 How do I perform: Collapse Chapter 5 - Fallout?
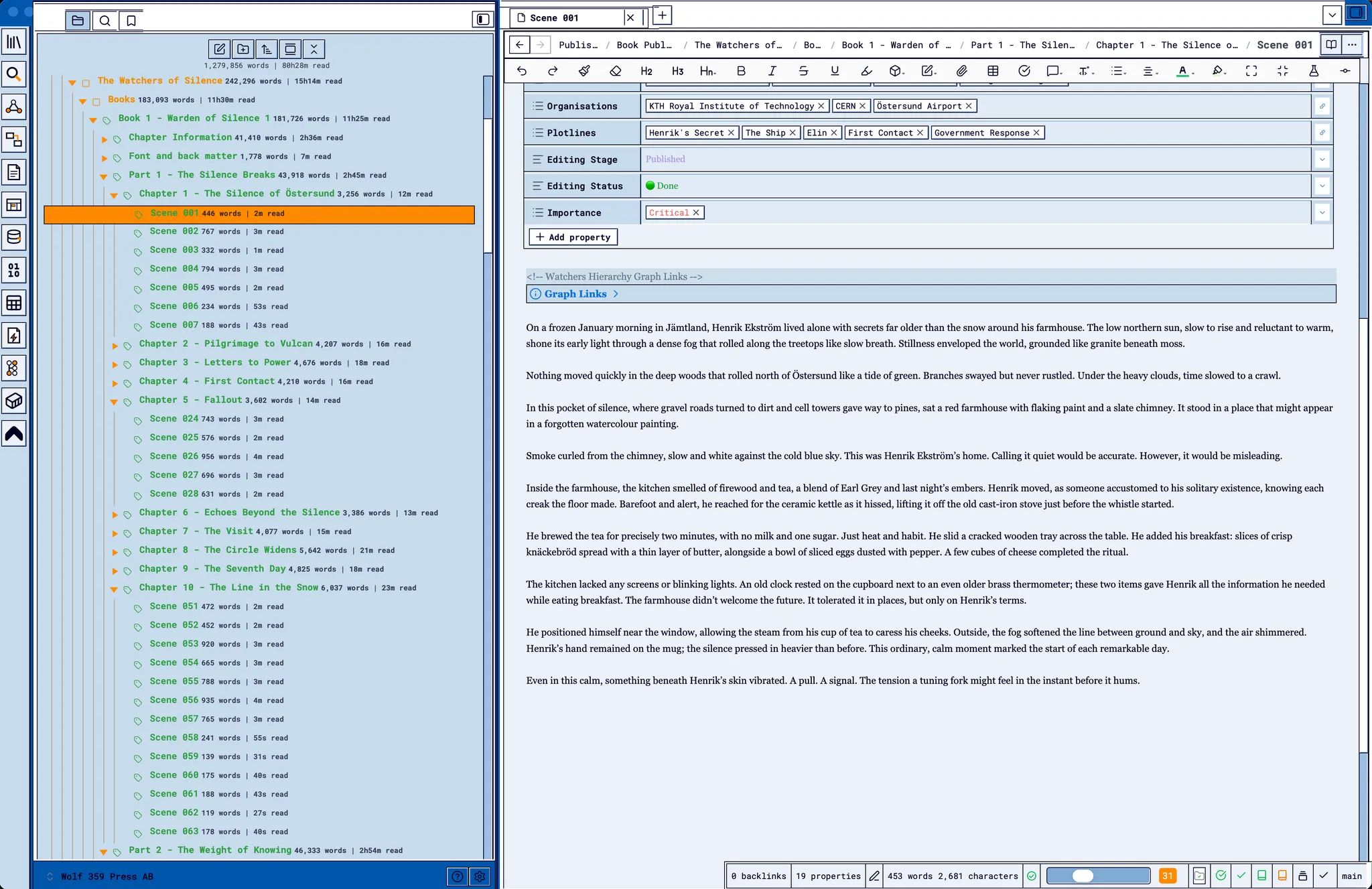[114, 402]
